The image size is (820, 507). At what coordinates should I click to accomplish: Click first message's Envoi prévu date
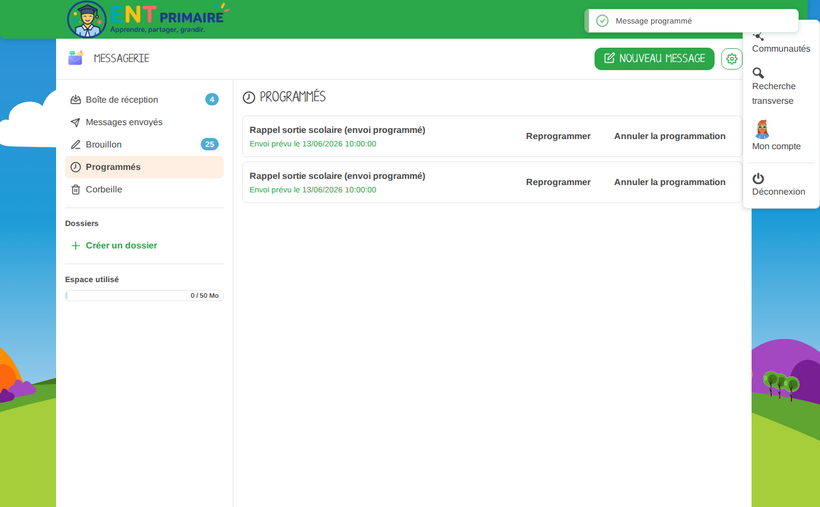coord(313,144)
